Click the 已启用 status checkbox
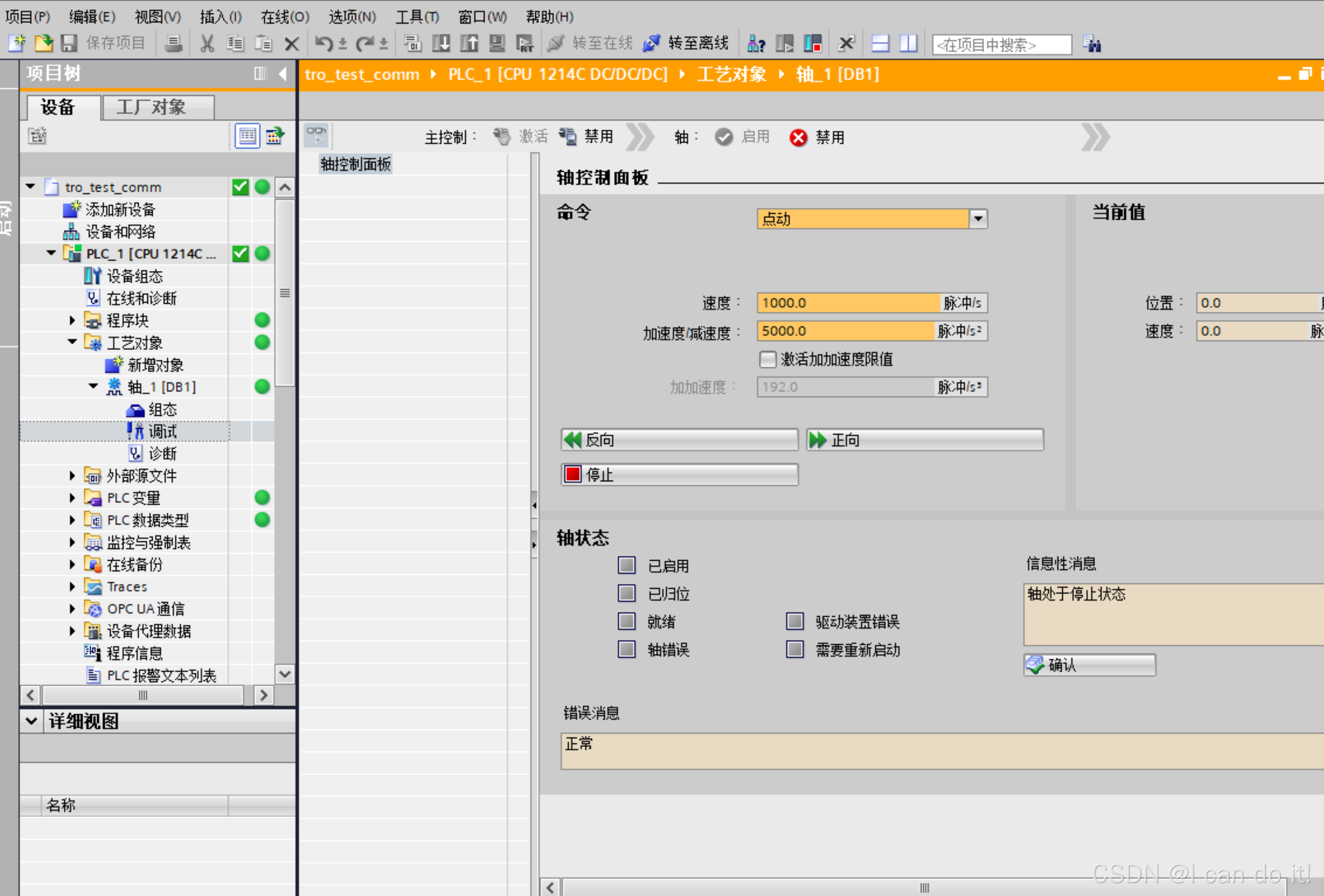Screen dimensions: 1324x896 coord(626,565)
